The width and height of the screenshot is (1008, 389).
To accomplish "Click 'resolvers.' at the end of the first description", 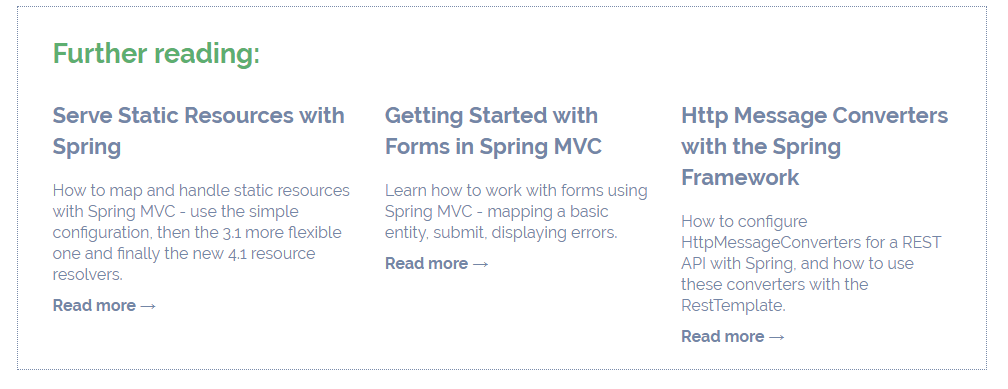I will pos(87,275).
